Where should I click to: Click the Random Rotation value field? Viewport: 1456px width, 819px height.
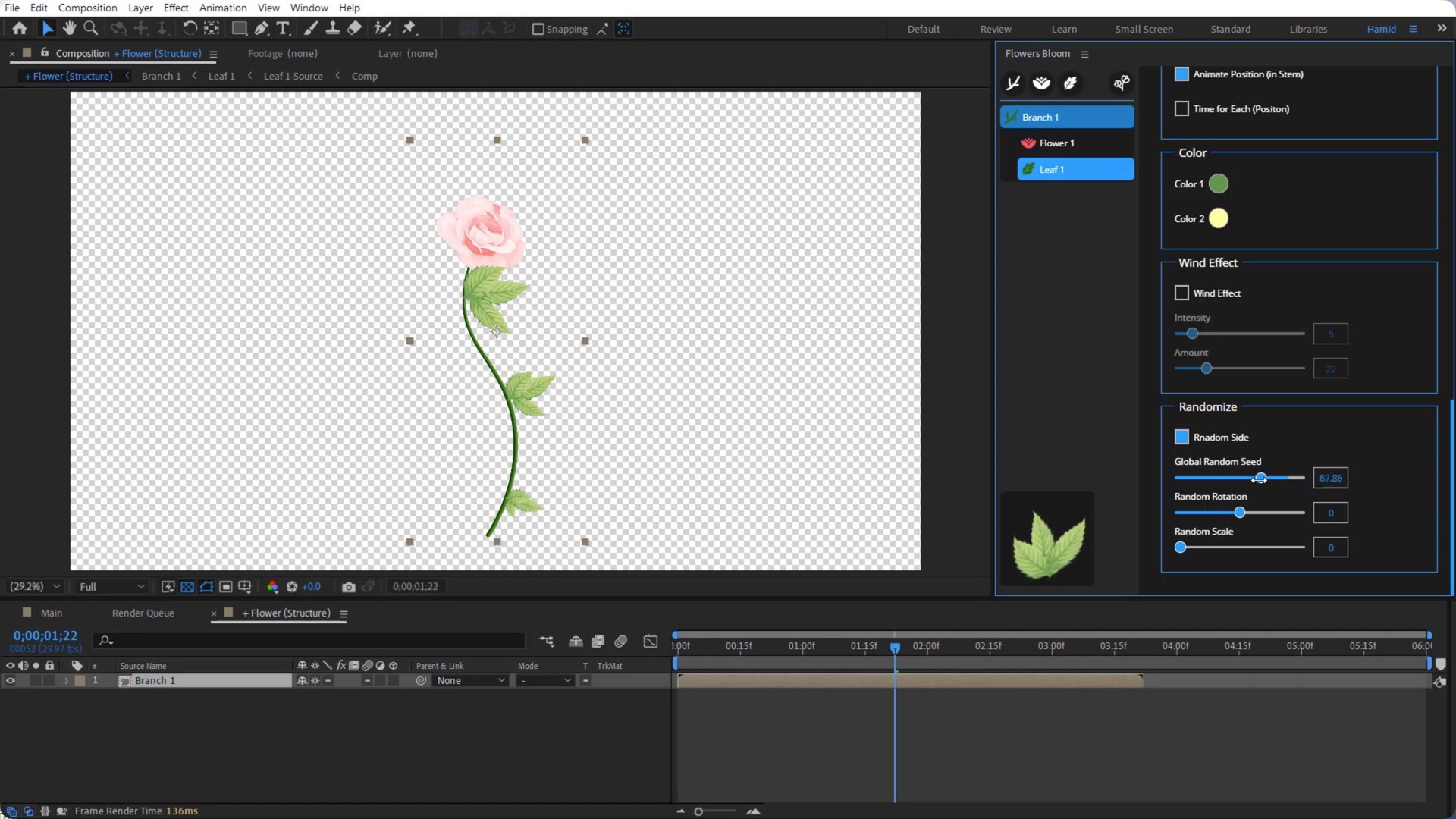1330,513
